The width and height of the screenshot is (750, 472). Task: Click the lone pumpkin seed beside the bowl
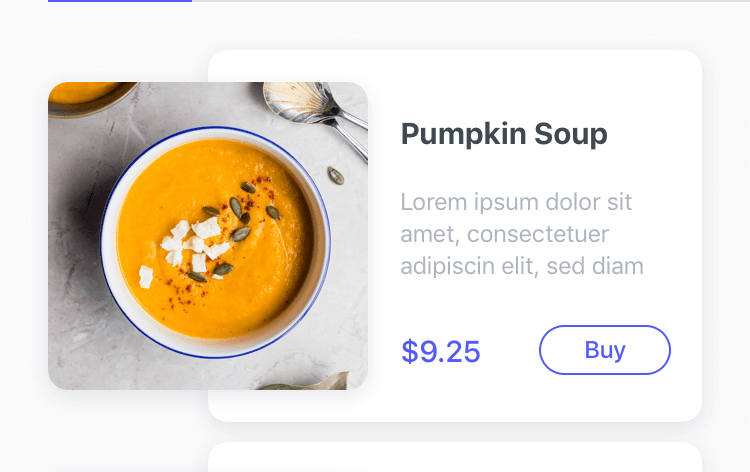click(x=335, y=176)
